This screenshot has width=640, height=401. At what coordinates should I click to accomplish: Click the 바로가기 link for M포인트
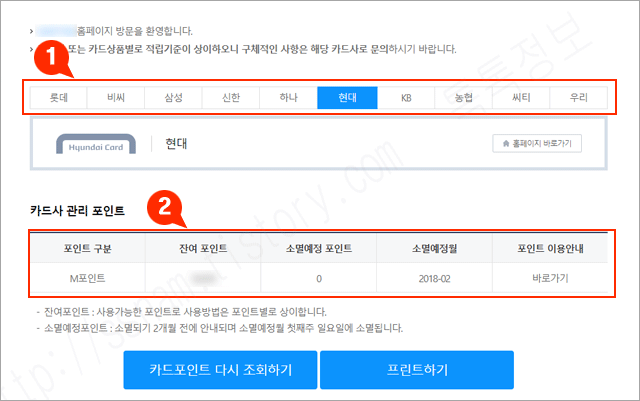(550, 278)
